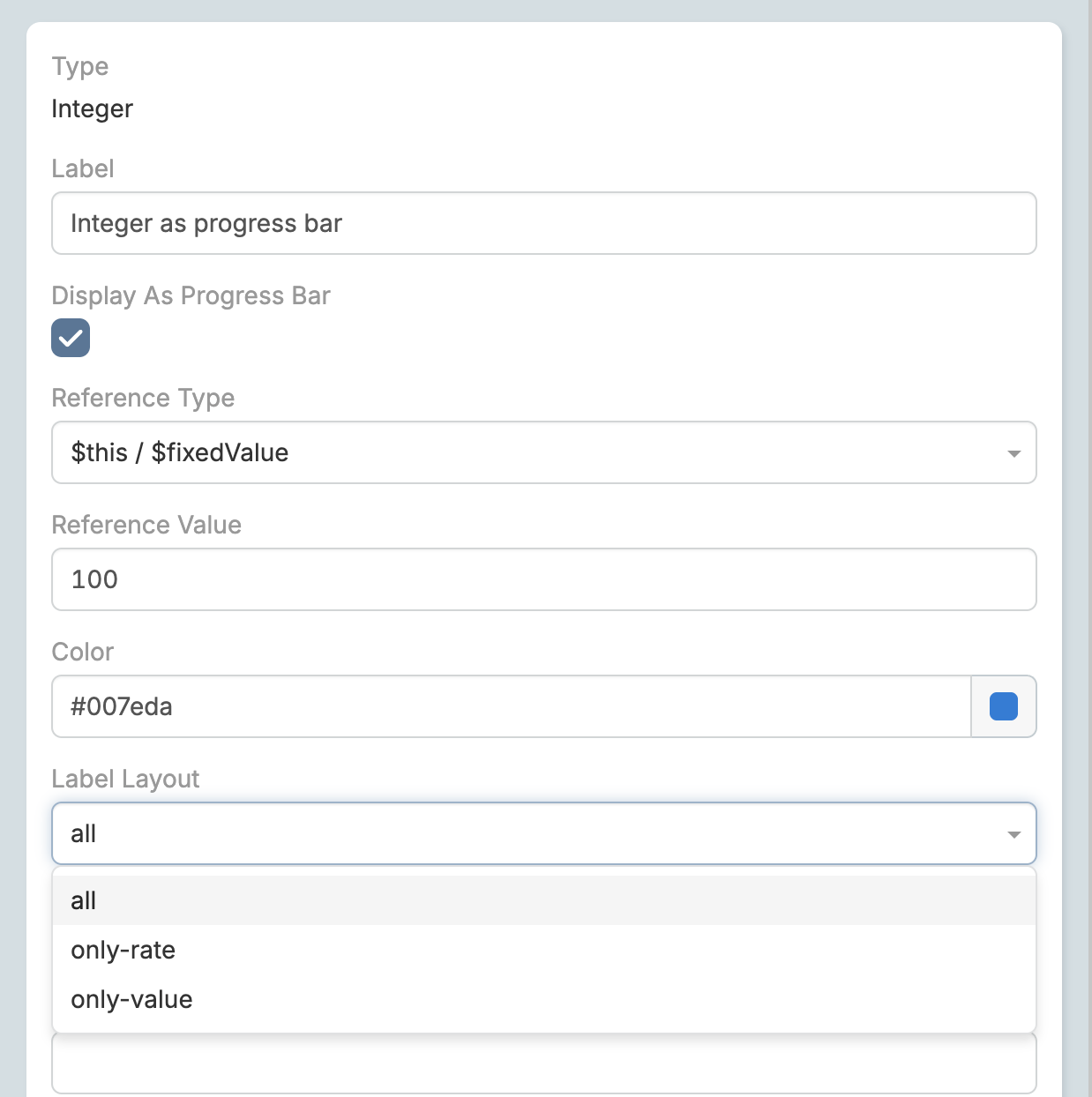Click the 'Reference Value' field label text
Image resolution: width=1092 pixels, height=1097 pixels.
click(x=146, y=525)
